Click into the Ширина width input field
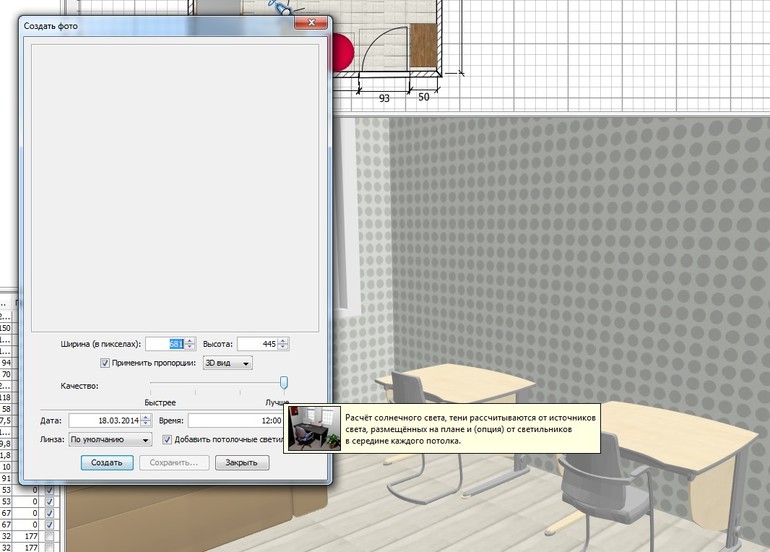The height and width of the screenshot is (552, 770). [165, 344]
